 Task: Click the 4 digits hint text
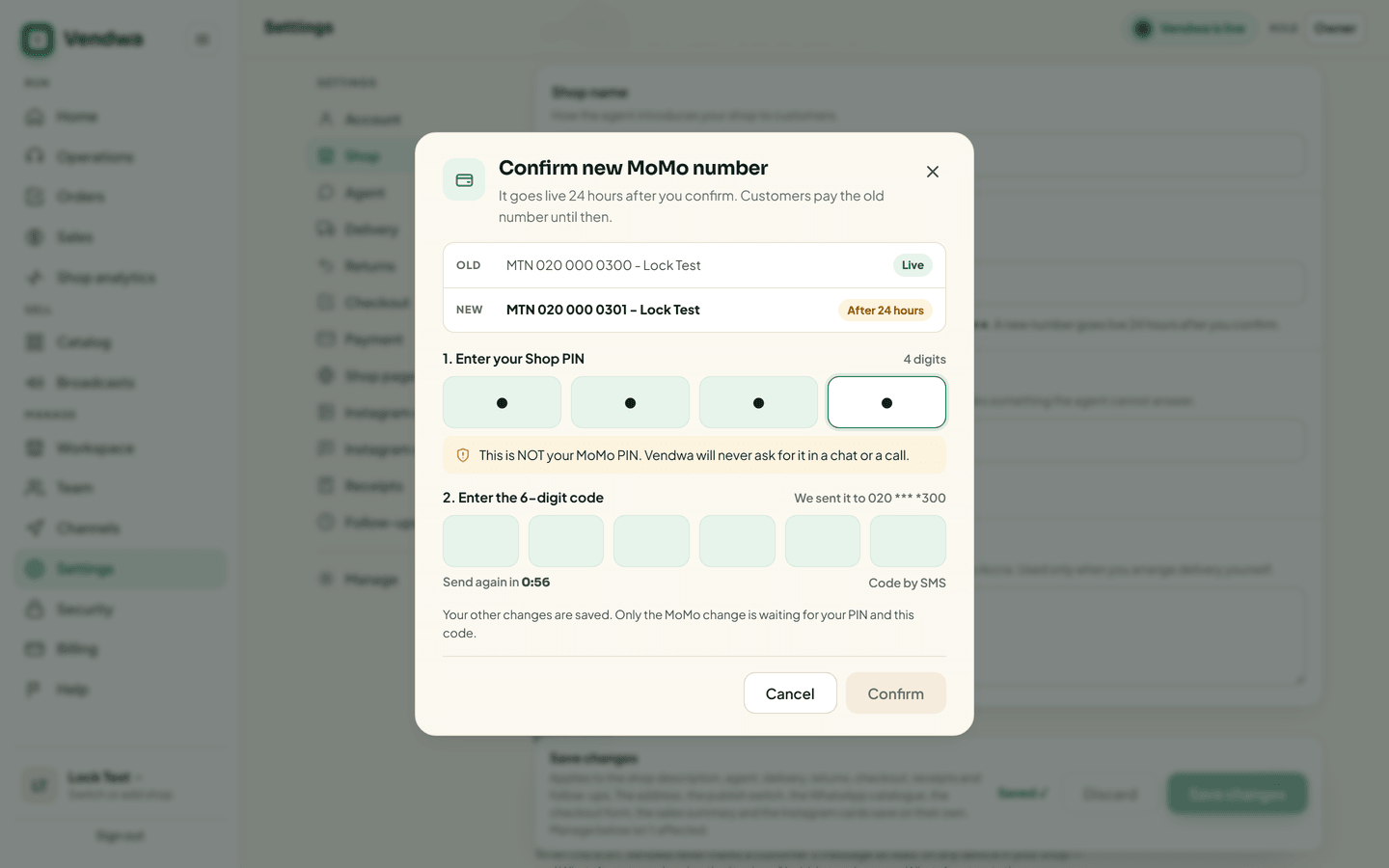(x=924, y=359)
